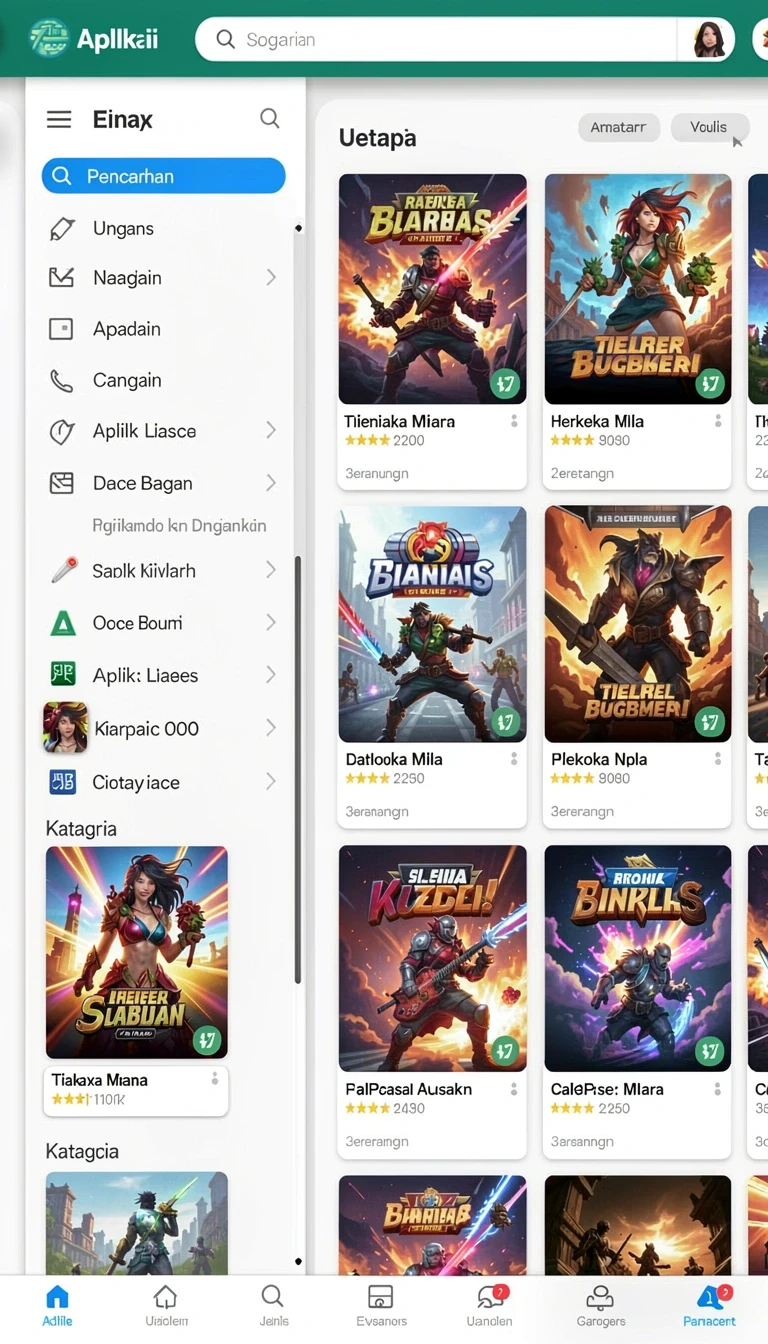The image size is (768, 1344).
Task: Switch to the Uaolem tab
Action: click(x=165, y=1306)
